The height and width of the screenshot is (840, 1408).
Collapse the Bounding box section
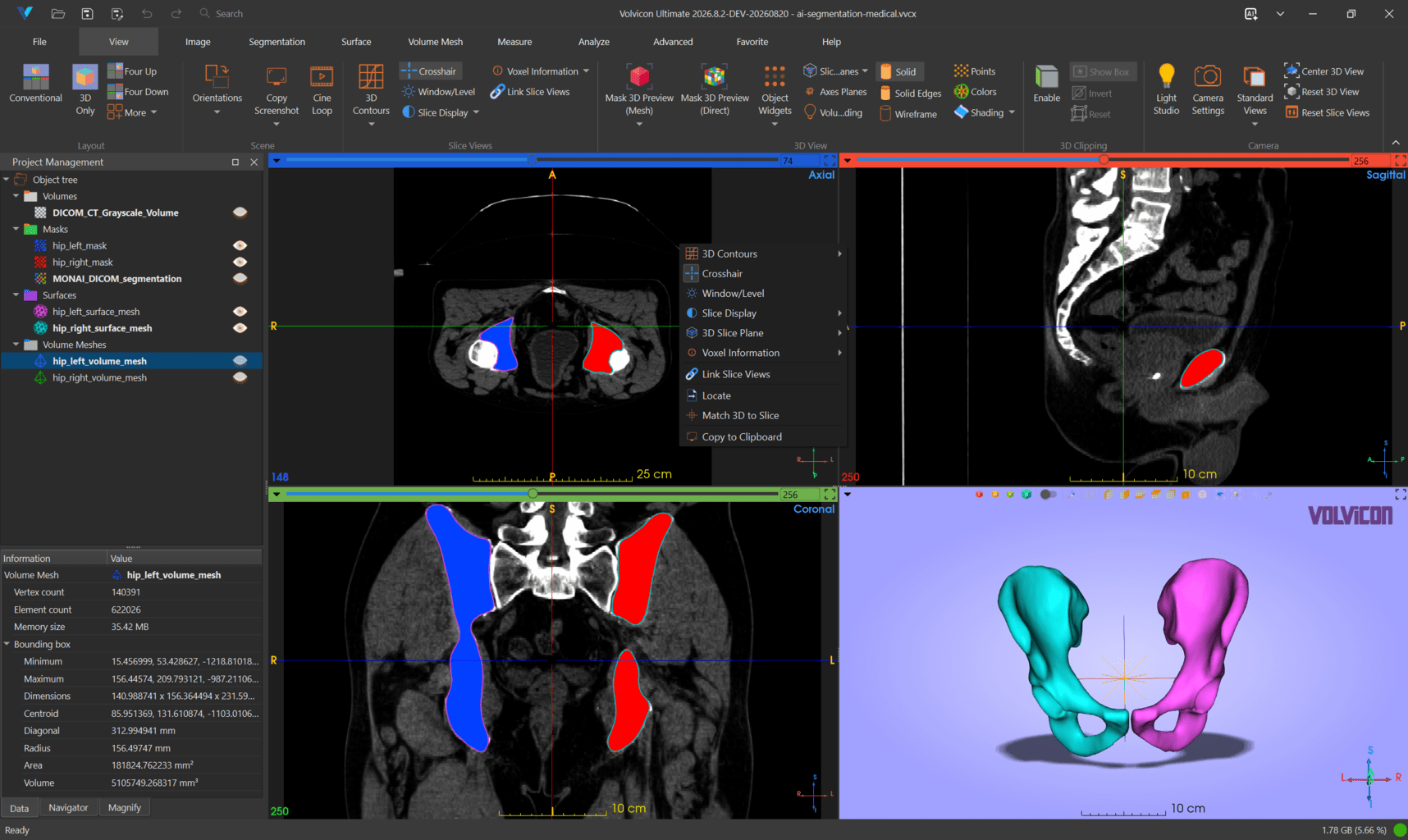pyautogui.click(x=7, y=644)
